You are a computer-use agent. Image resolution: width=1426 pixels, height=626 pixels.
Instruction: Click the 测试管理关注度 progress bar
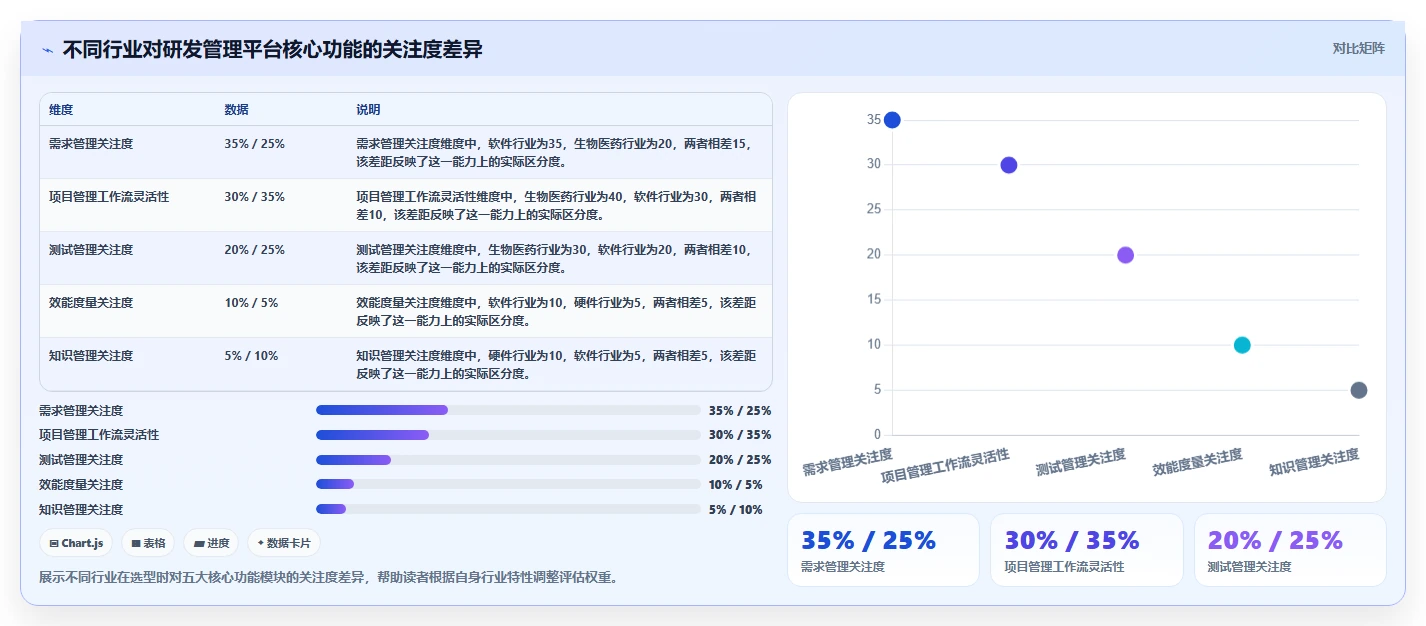pyautogui.click(x=508, y=460)
